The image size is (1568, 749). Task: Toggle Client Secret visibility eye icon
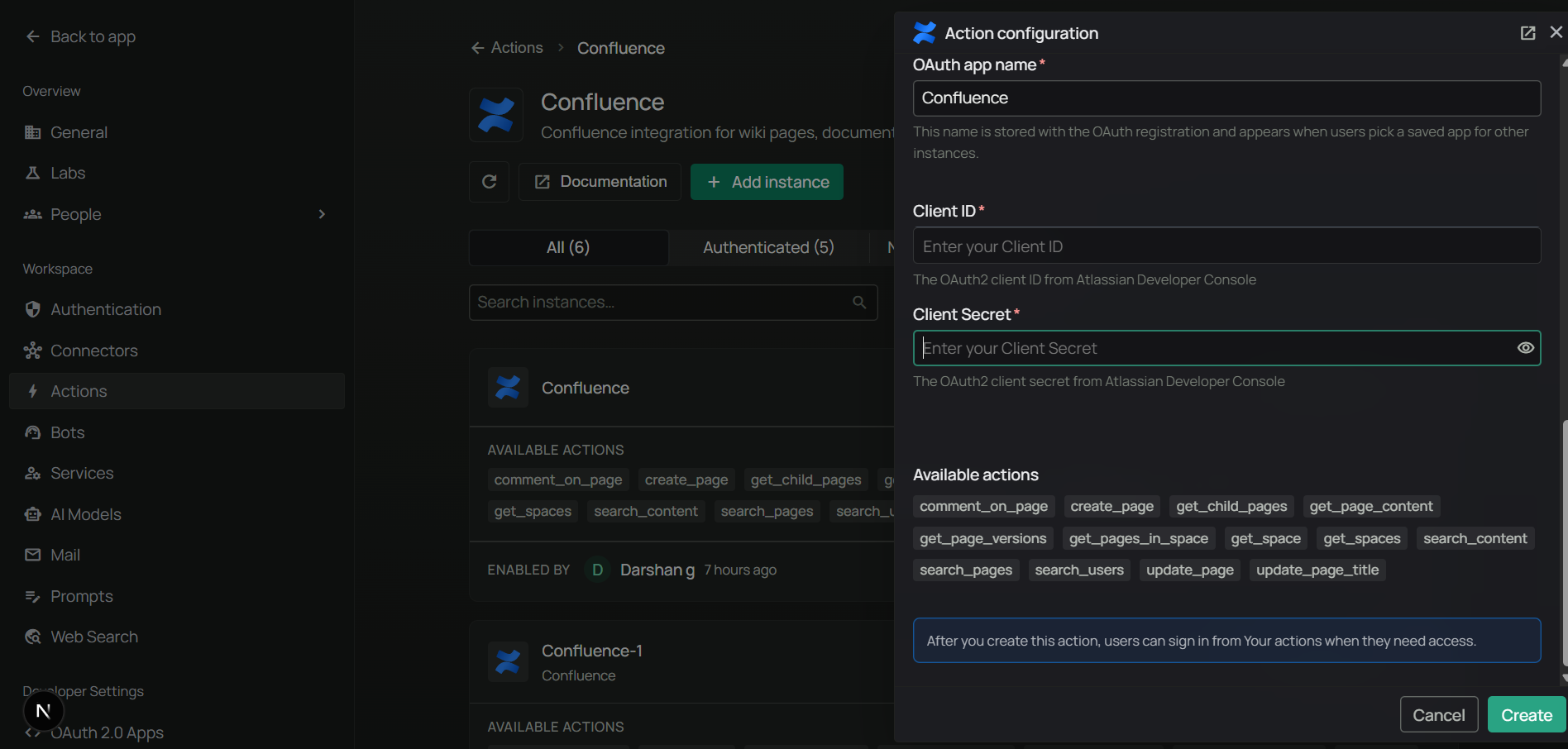tap(1526, 348)
